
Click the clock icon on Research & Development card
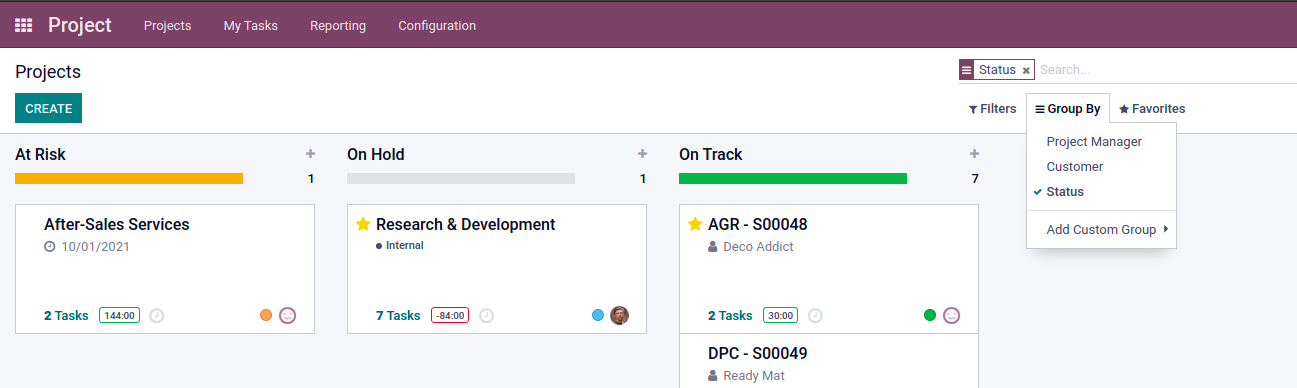tap(486, 315)
